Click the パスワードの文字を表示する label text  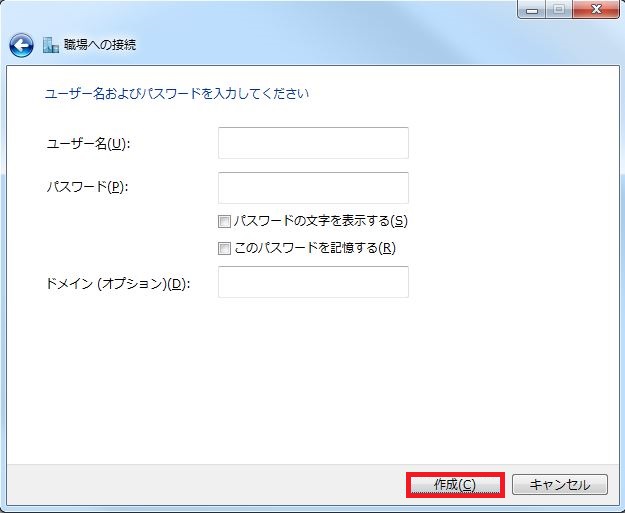319,222
